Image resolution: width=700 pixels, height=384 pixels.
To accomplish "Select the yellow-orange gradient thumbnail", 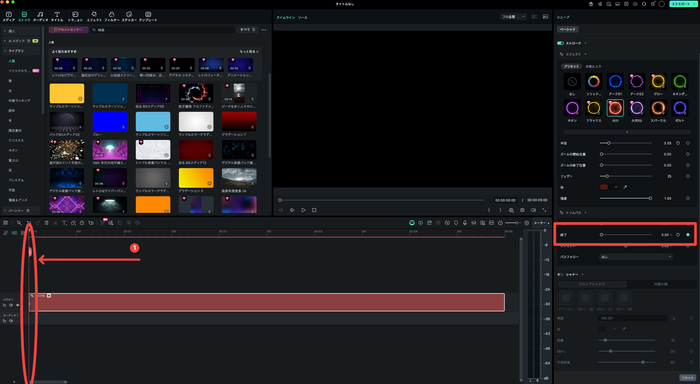I will (x=196, y=178).
